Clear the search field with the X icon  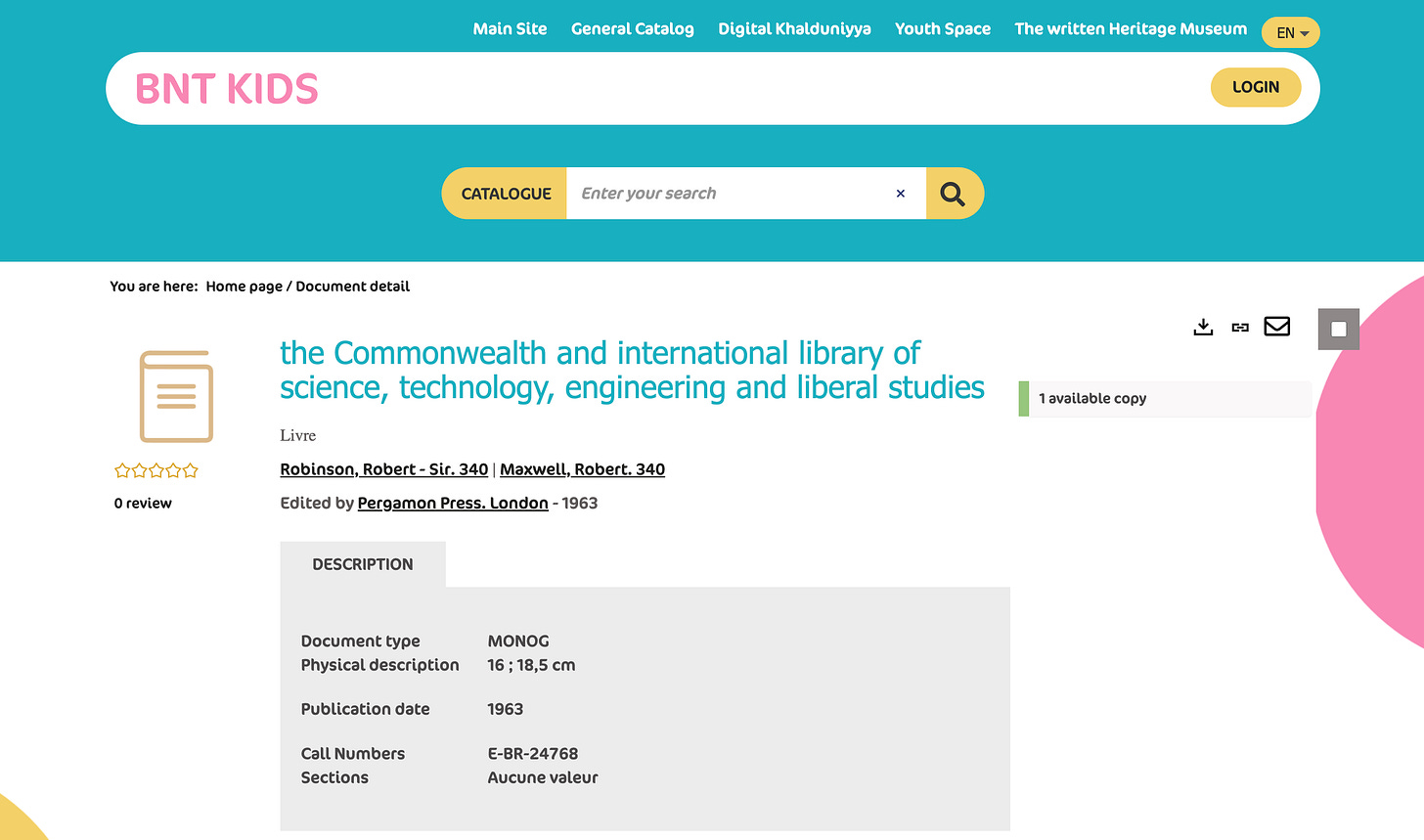point(901,194)
